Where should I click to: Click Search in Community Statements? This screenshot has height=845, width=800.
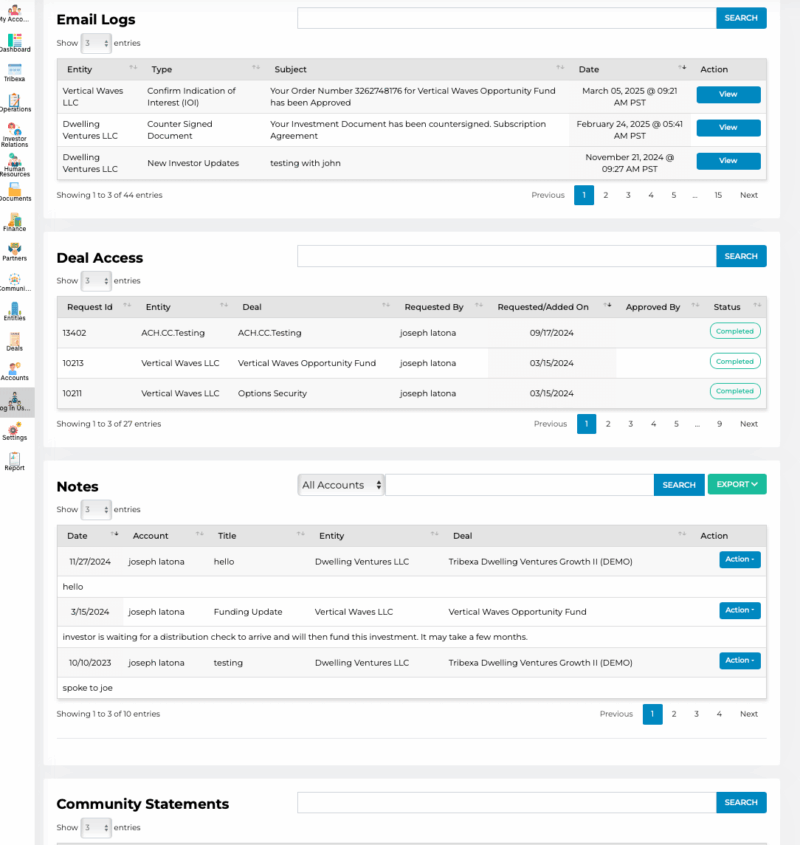(x=741, y=802)
